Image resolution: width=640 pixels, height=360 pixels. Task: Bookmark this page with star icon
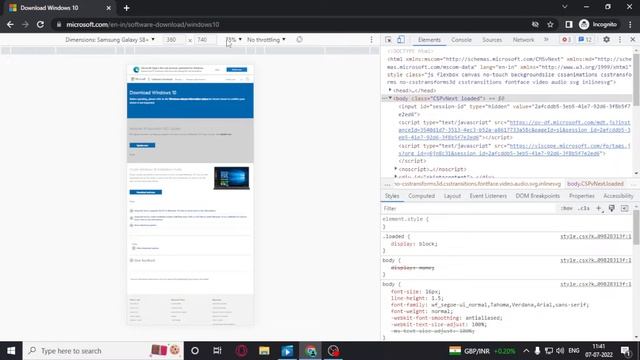tap(550, 24)
